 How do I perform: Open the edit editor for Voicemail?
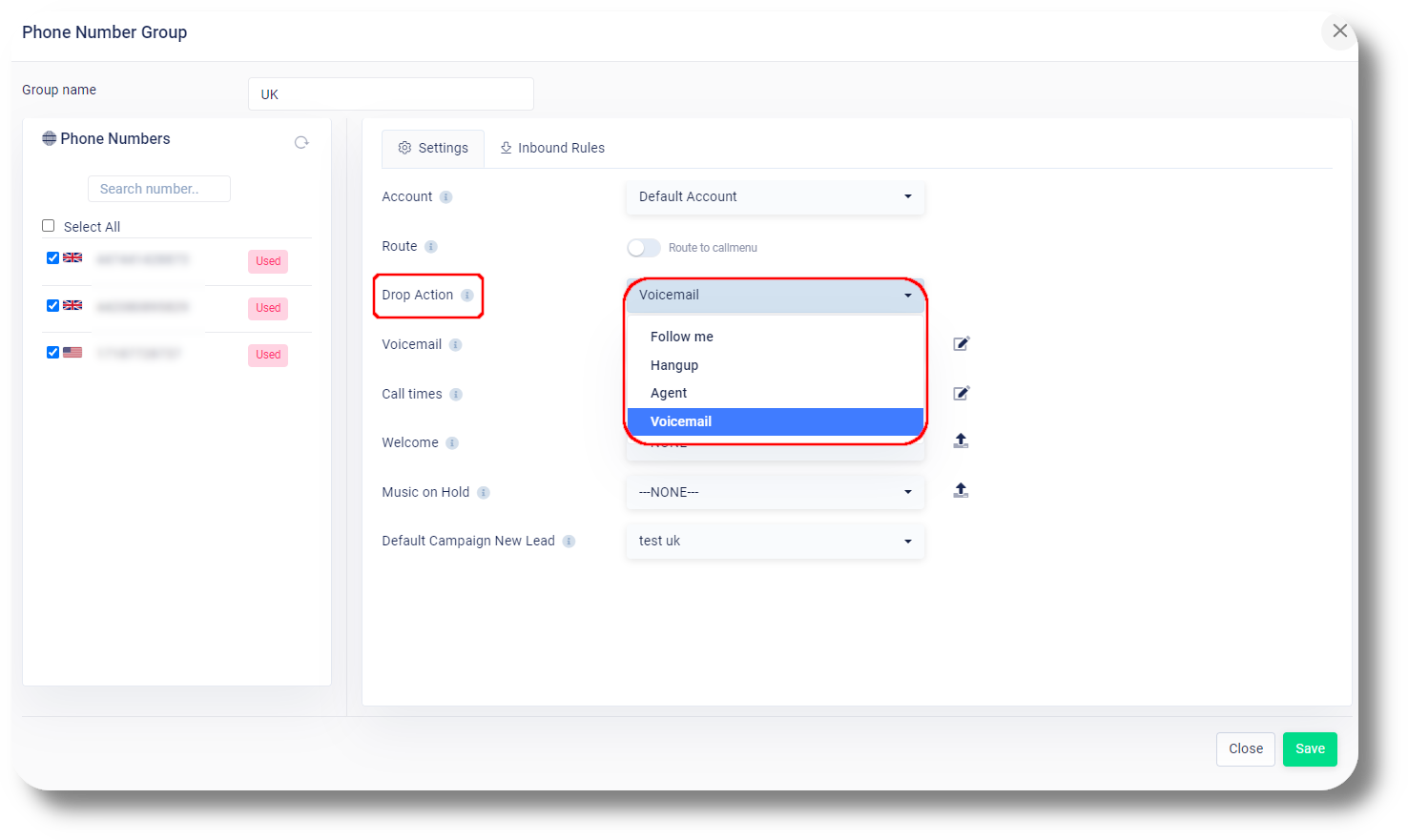(x=961, y=343)
